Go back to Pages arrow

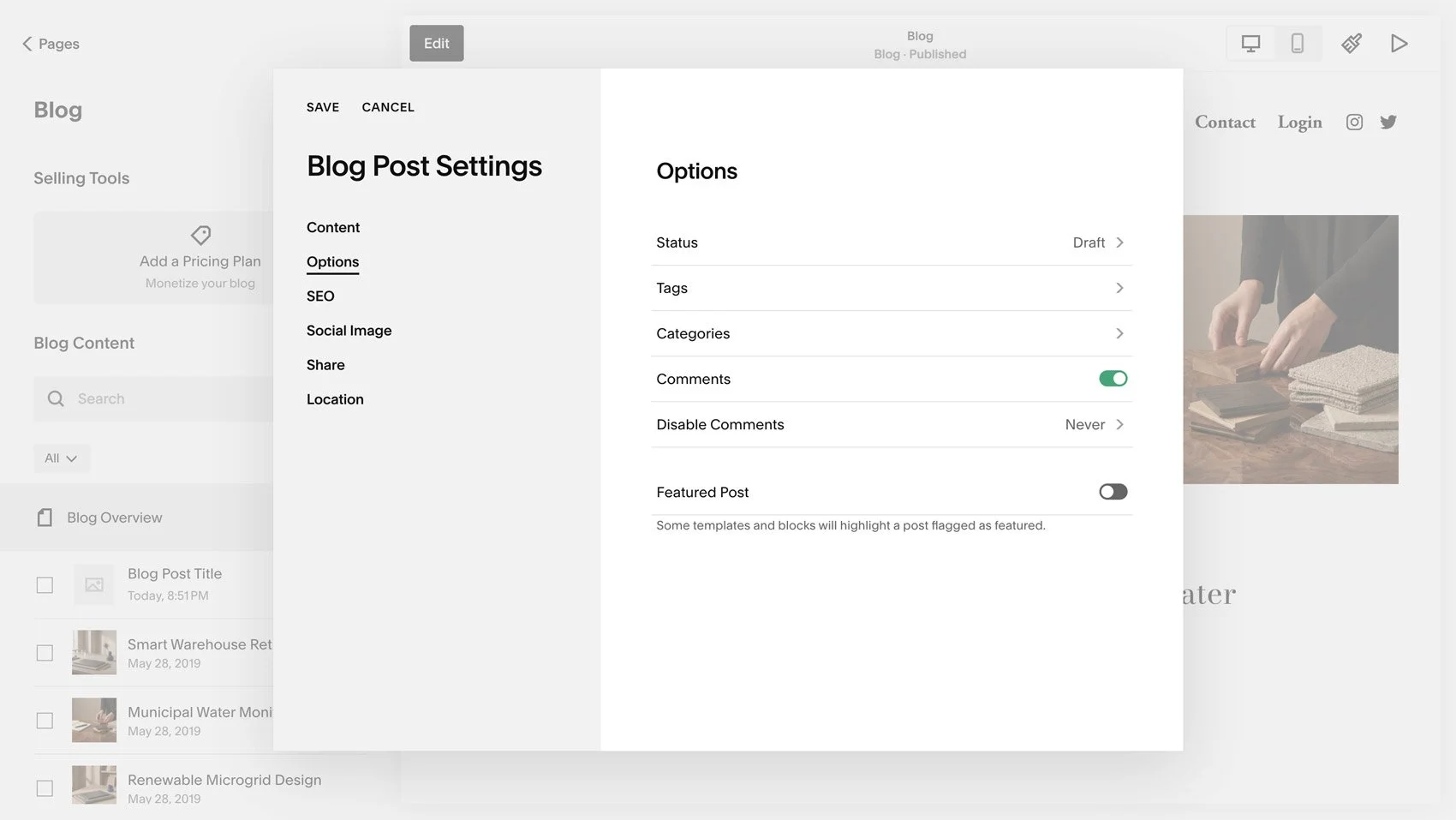27,44
